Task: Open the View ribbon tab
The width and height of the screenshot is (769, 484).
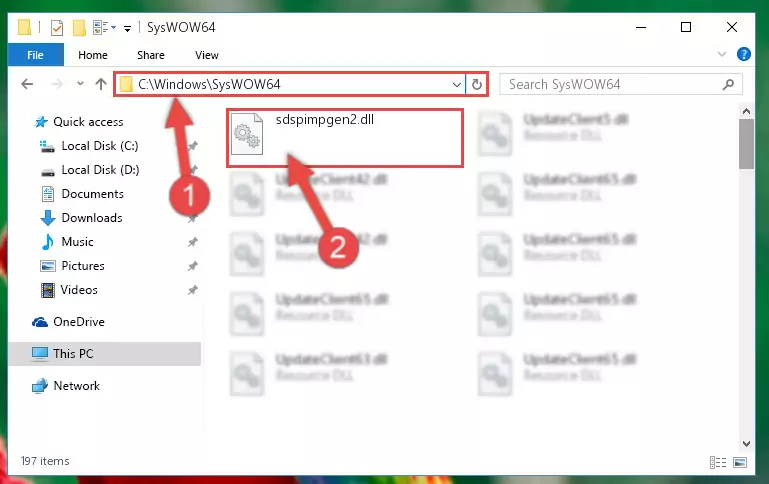Action: click(206, 55)
